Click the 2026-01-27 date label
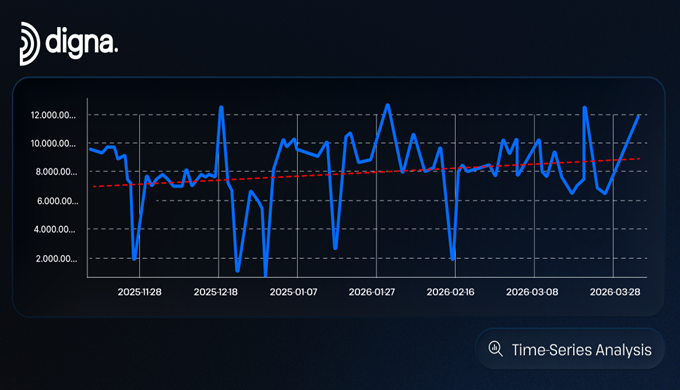This screenshot has width=680, height=390. point(372,292)
